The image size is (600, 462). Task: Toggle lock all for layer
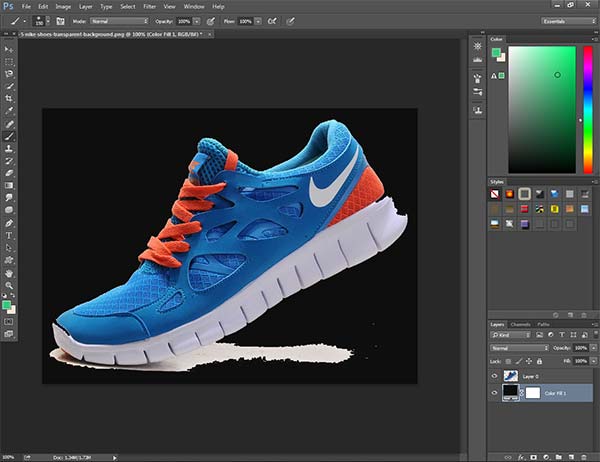pyautogui.click(x=539, y=361)
